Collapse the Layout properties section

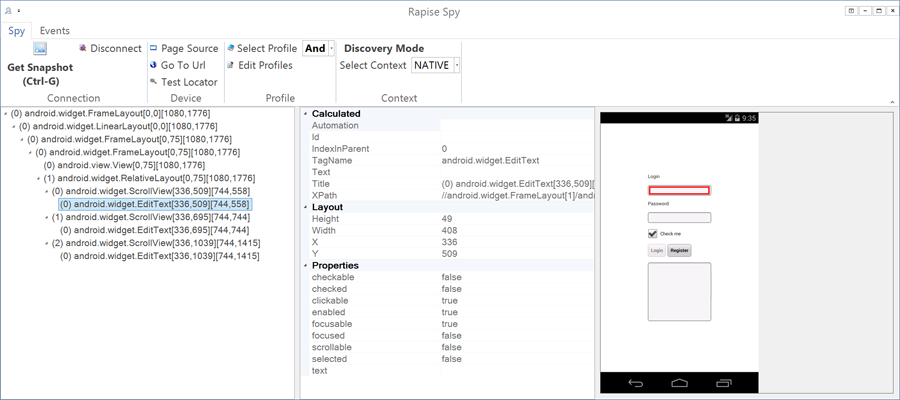click(305, 207)
